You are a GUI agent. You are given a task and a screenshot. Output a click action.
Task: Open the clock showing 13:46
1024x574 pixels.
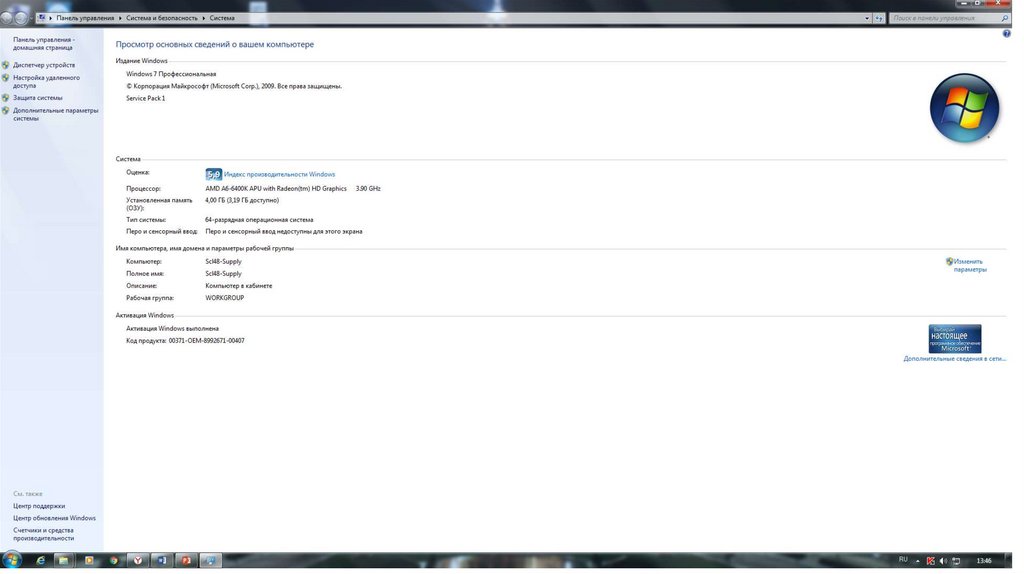985,562
